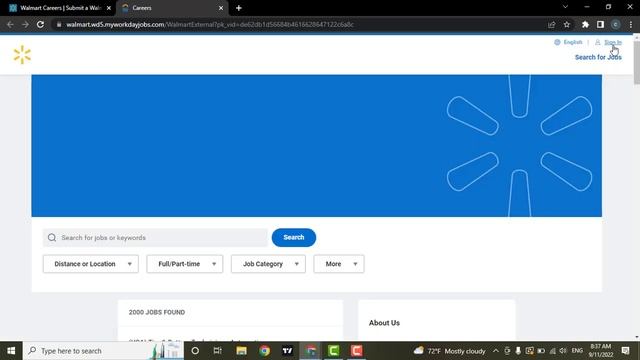This screenshot has height=360, width=640.
Task: Show hidden system tray icons
Action: [496, 351]
